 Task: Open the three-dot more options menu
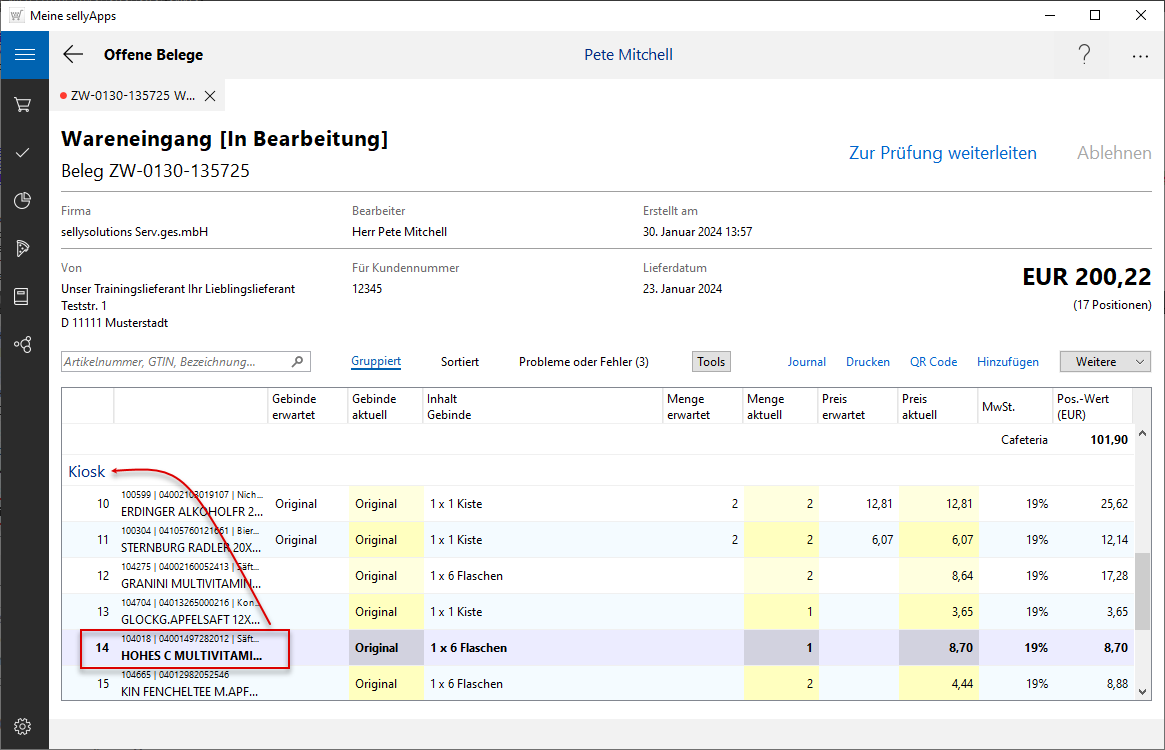[1140, 56]
